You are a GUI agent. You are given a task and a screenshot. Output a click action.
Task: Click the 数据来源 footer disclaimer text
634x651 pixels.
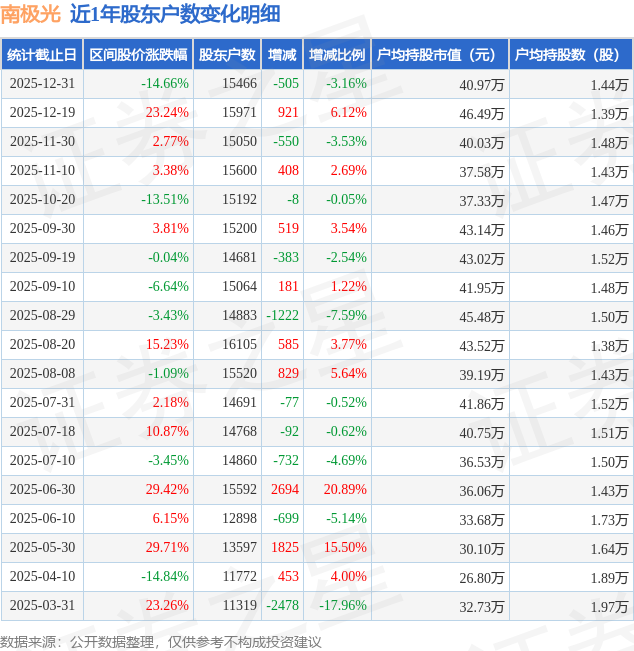161,641
